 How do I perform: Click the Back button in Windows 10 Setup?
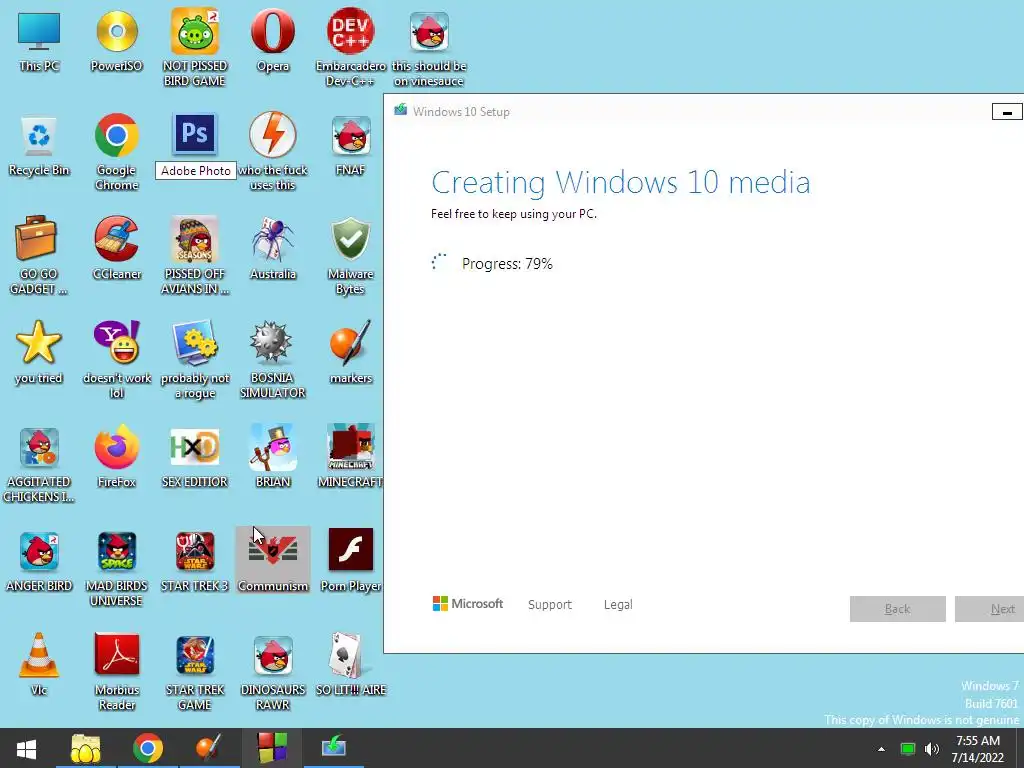click(x=897, y=609)
